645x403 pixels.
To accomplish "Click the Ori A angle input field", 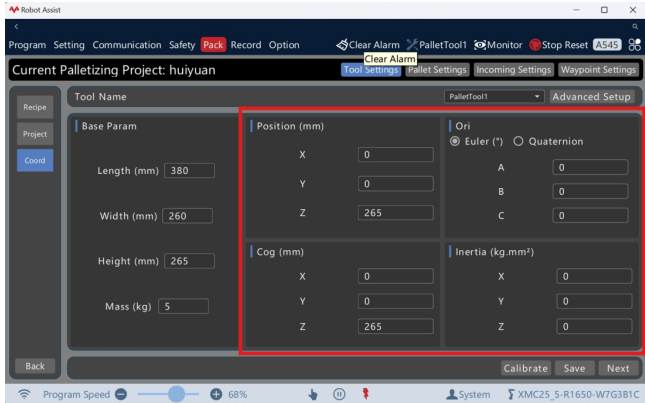I will tap(590, 167).
